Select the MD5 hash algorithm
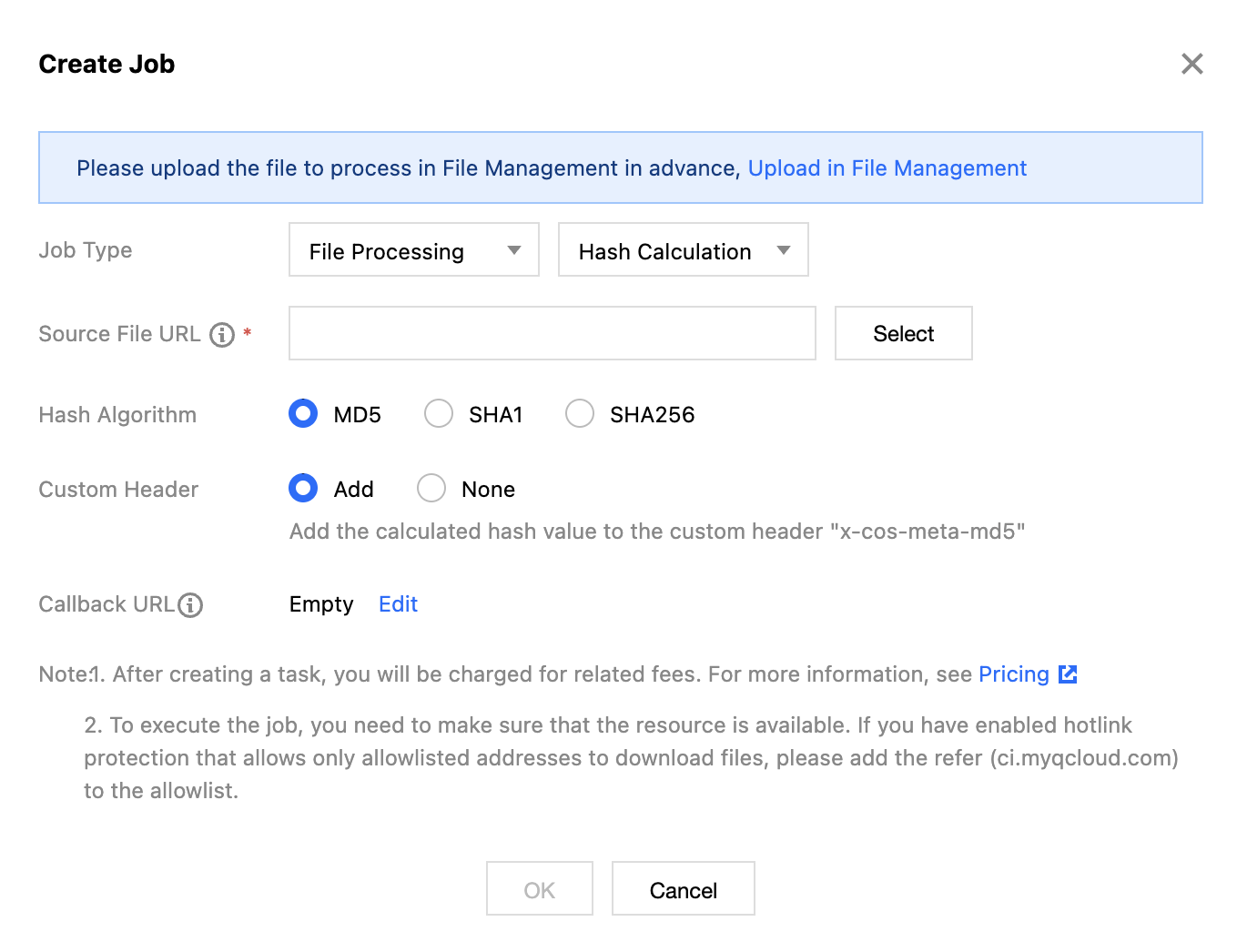Screen dimensions: 1247x952 (x=303, y=414)
